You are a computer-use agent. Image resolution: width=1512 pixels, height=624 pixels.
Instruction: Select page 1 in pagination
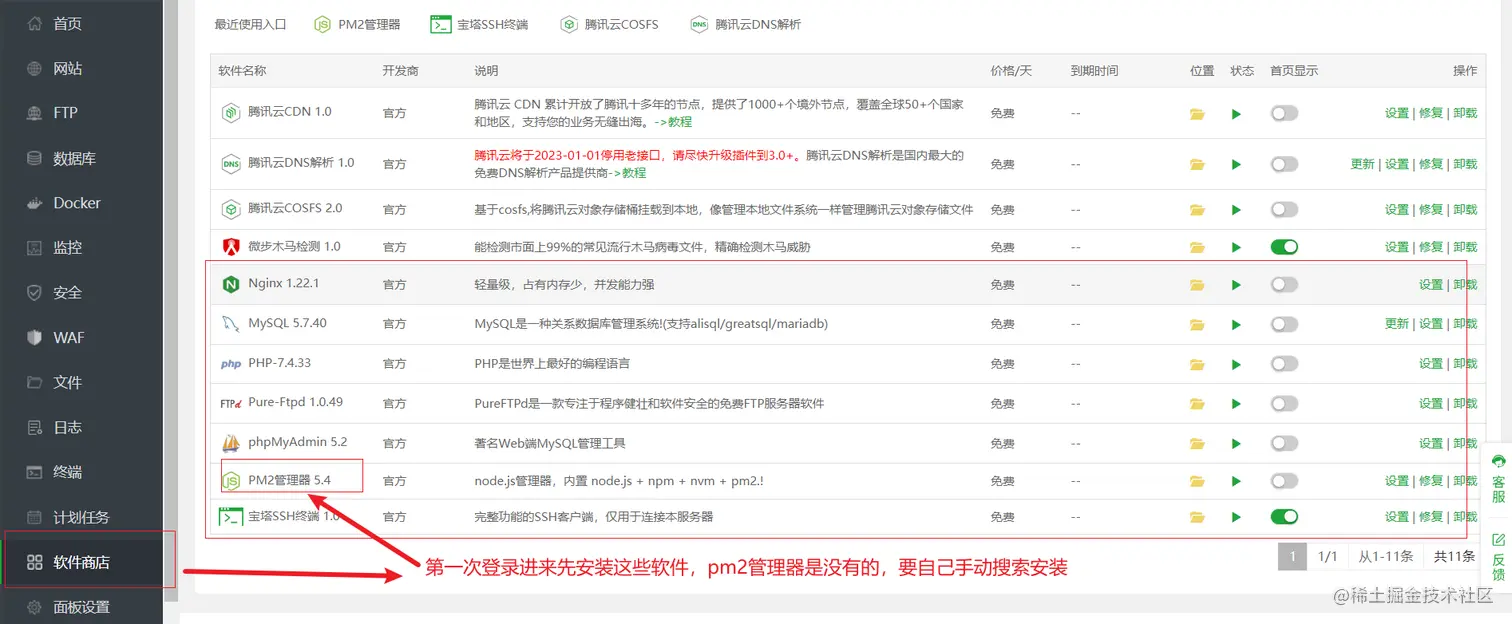(x=1292, y=556)
